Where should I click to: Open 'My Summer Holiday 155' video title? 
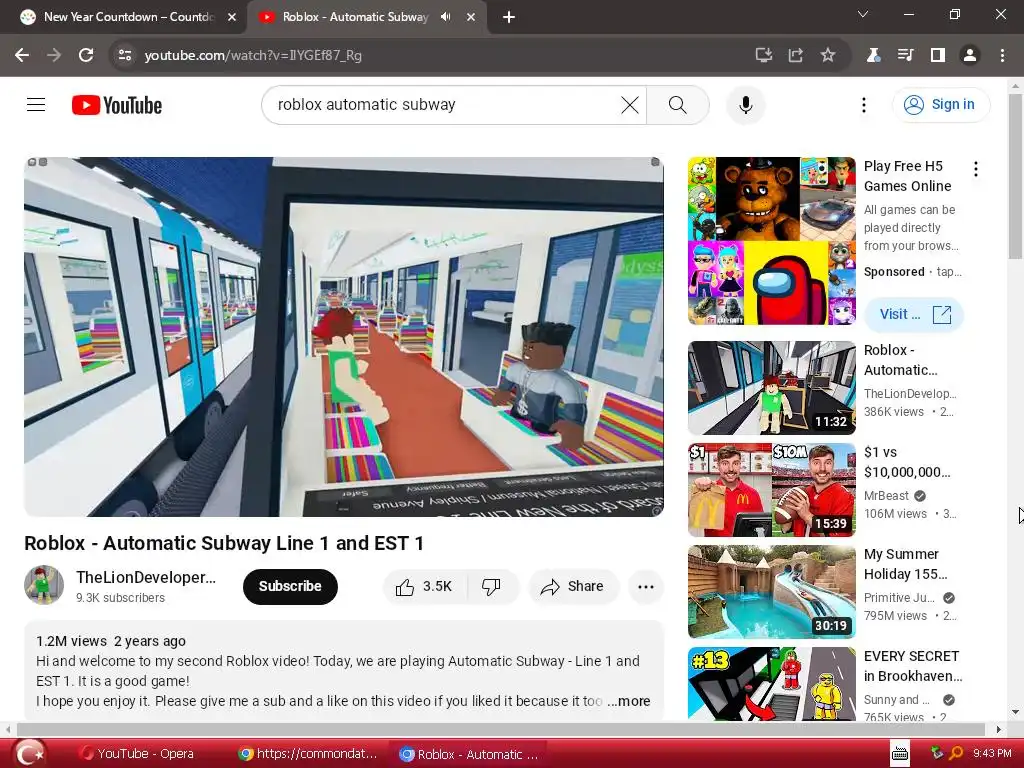(906, 564)
